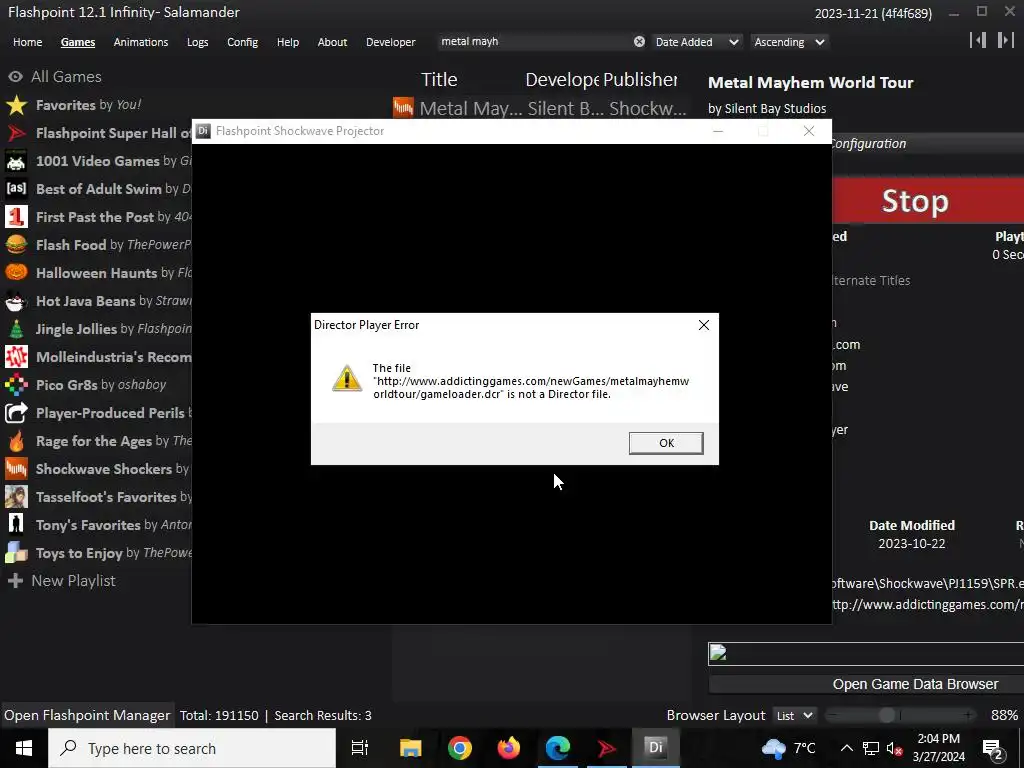Open the Help menu
Viewport: 1024px width, 768px height.
[288, 42]
